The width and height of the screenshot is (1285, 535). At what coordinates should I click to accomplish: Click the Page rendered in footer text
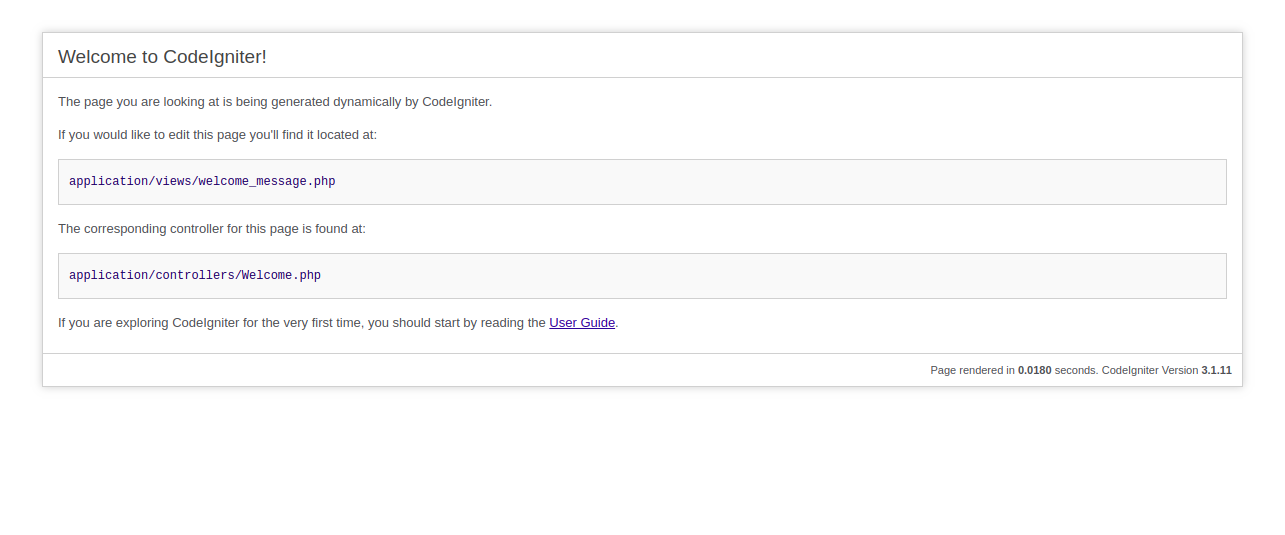pos(972,370)
